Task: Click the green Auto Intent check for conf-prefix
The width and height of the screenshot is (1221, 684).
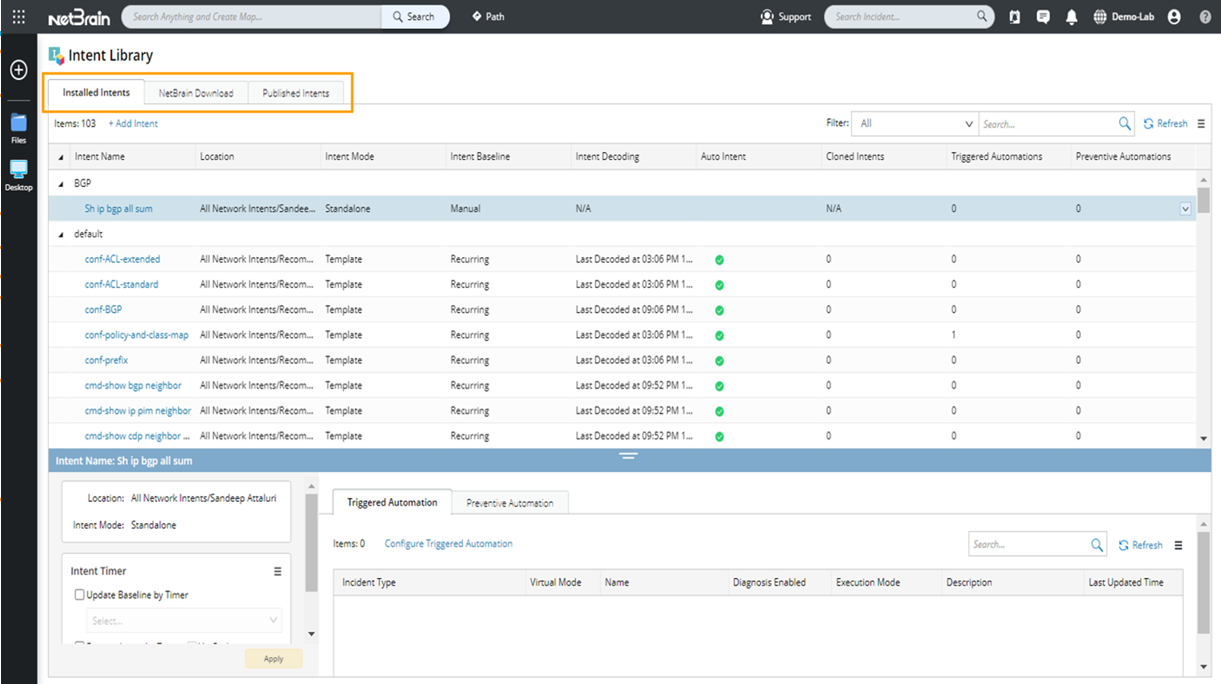Action: (719, 360)
